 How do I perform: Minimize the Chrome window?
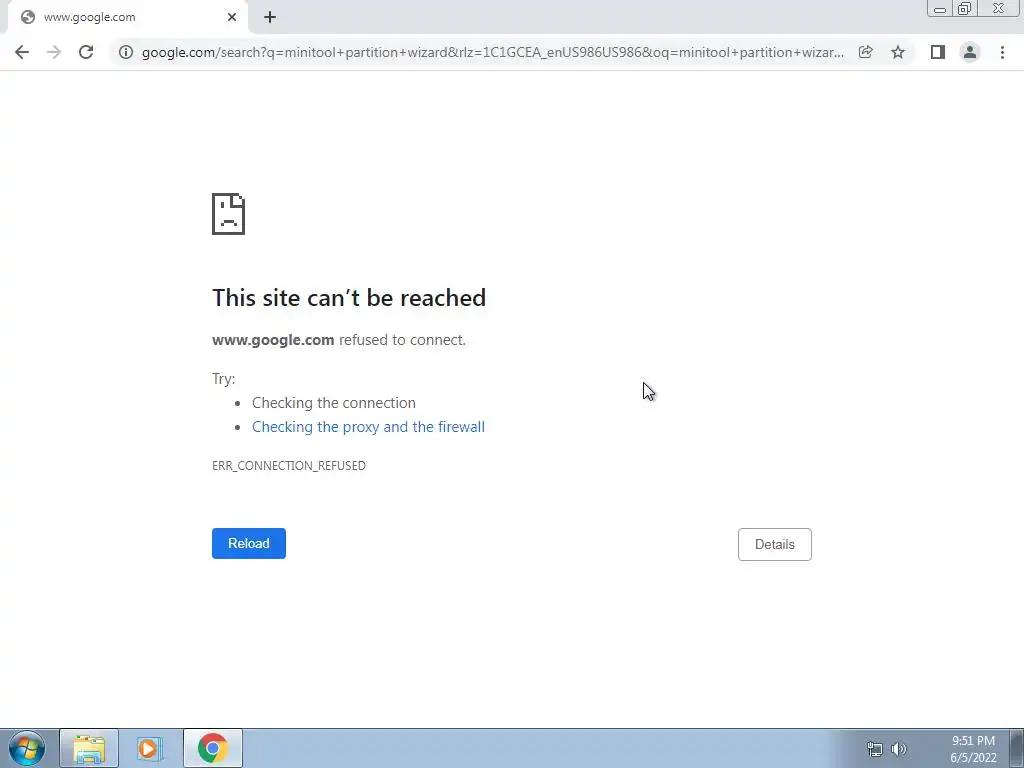pos(940,9)
